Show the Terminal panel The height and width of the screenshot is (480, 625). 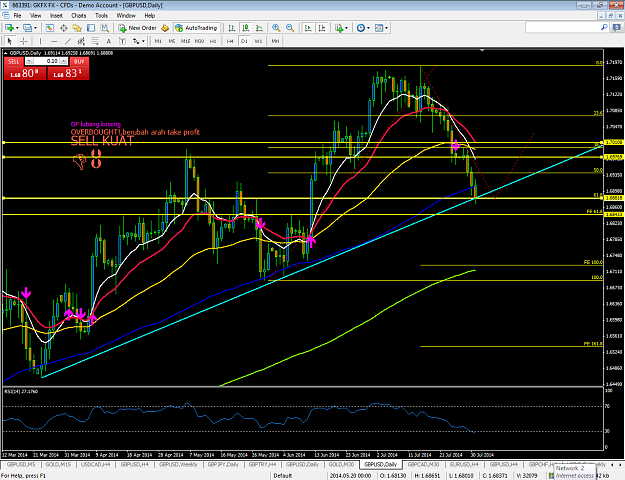[x=91, y=28]
